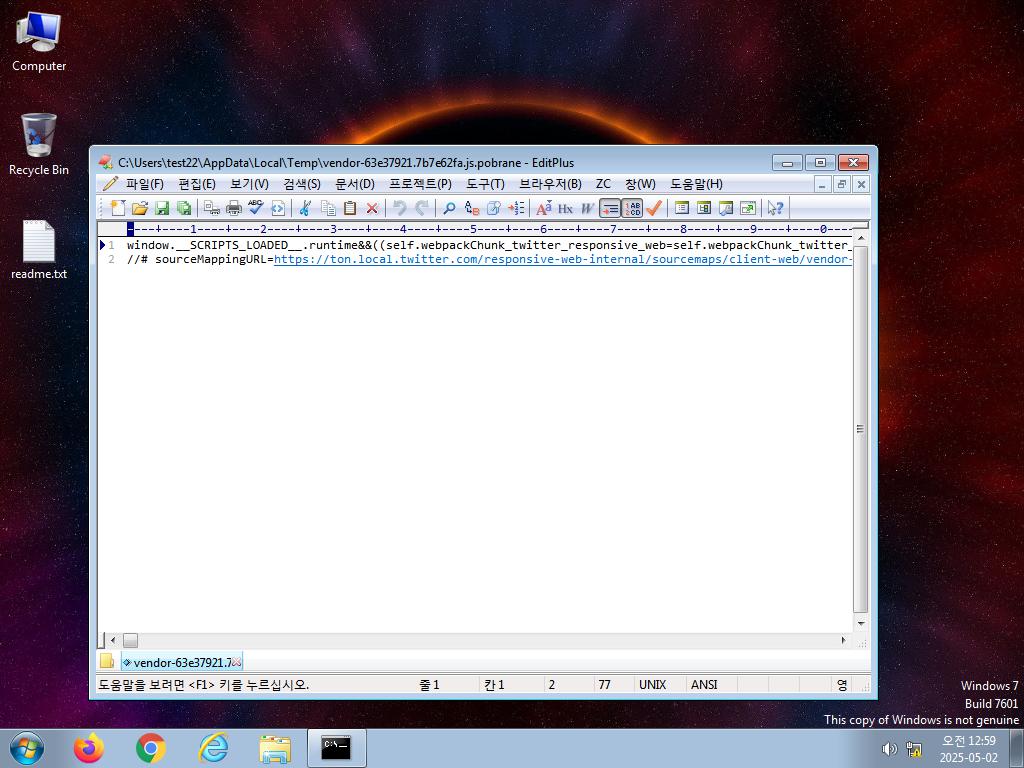This screenshot has height=768, width=1024.
Task: Open a file with the folder icon
Action: coord(140,208)
